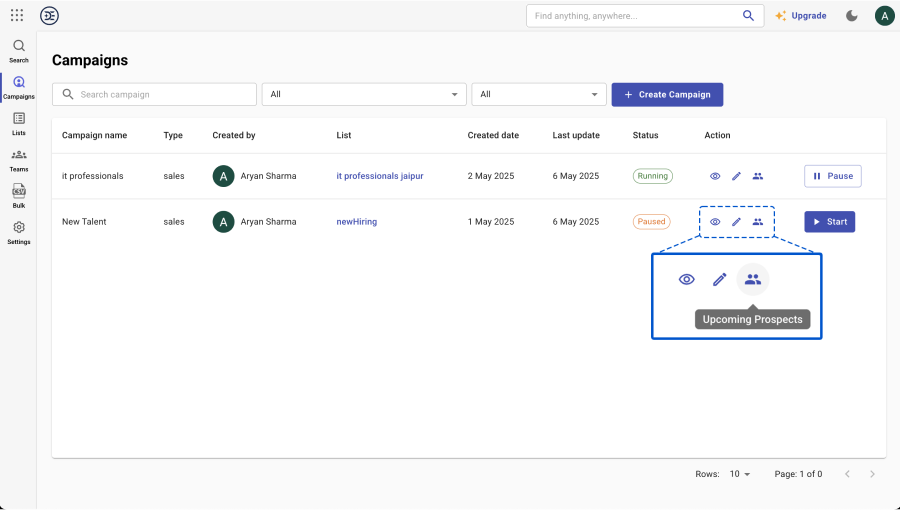Click the 1 May 2025 created date
The image size is (900, 510).
click(491, 221)
